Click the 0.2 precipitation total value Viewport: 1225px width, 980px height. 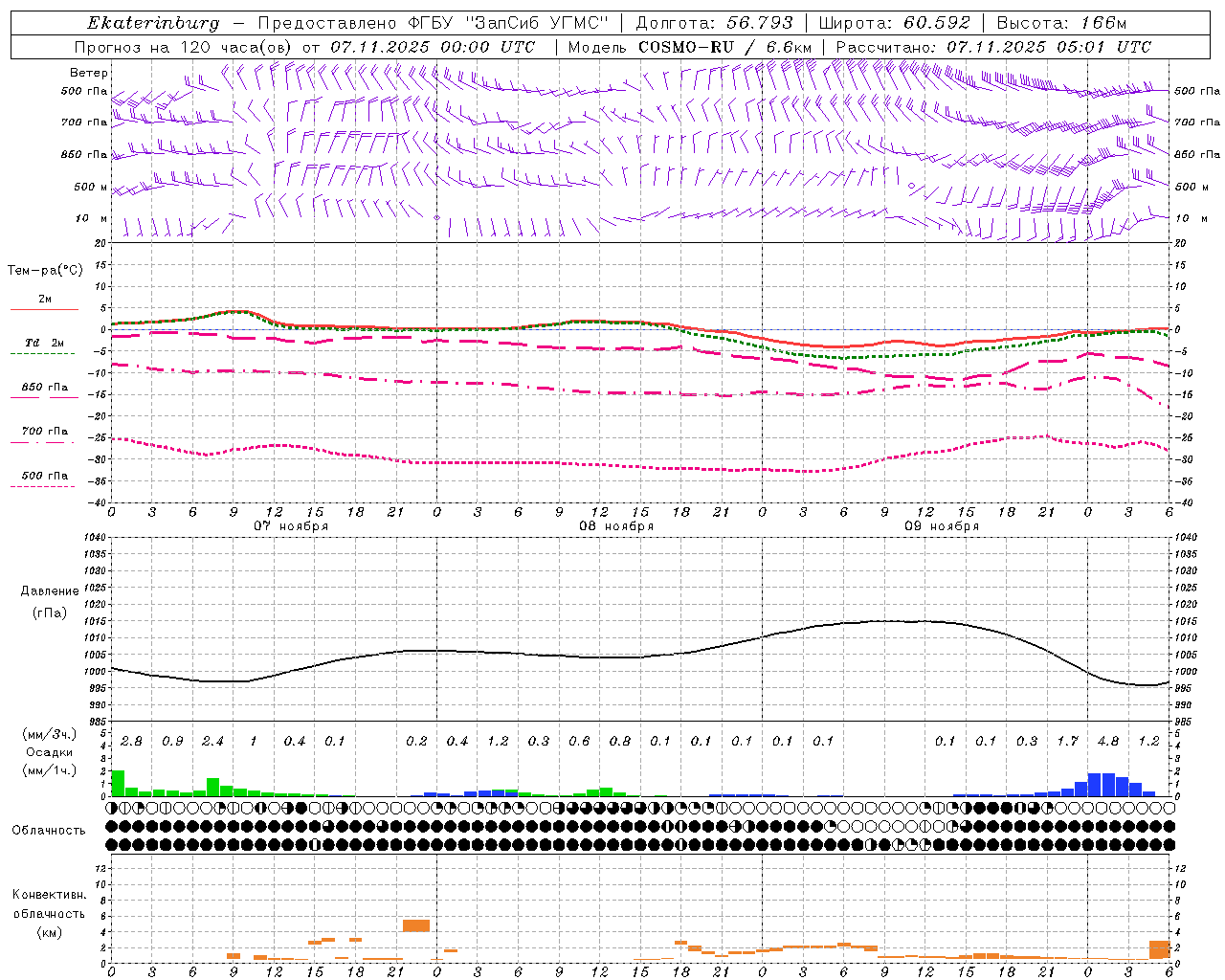tap(416, 741)
